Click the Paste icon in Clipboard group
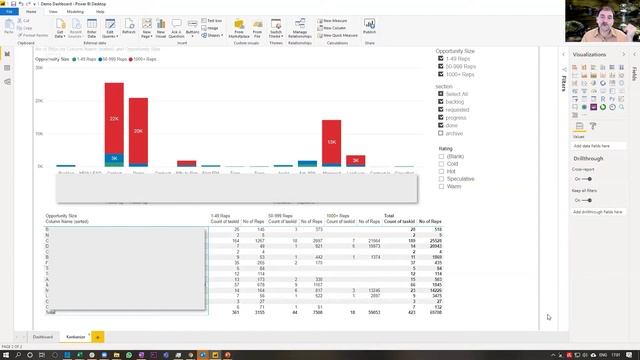 click(9, 27)
